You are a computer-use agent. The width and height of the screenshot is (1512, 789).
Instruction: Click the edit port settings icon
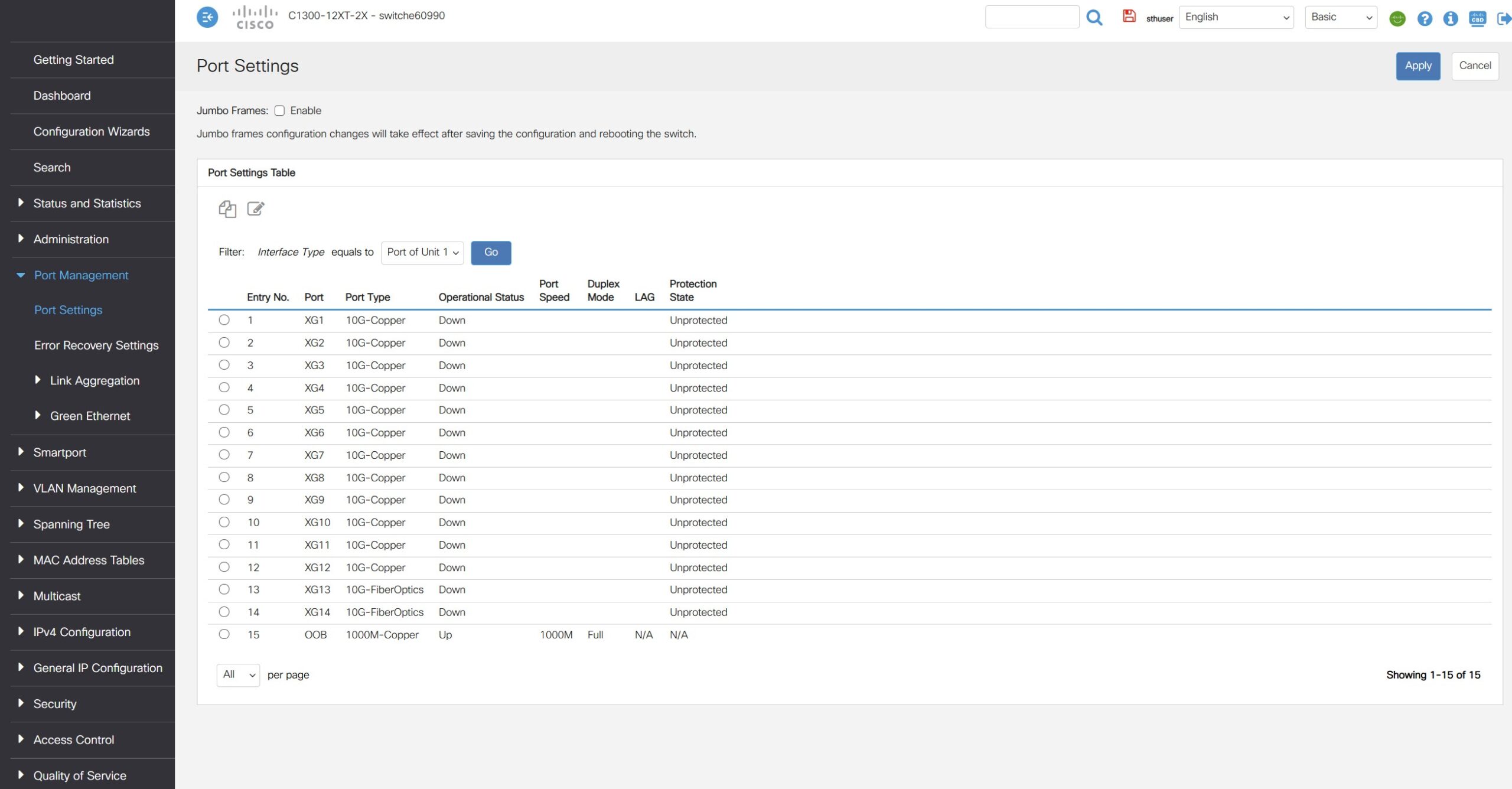pos(255,209)
